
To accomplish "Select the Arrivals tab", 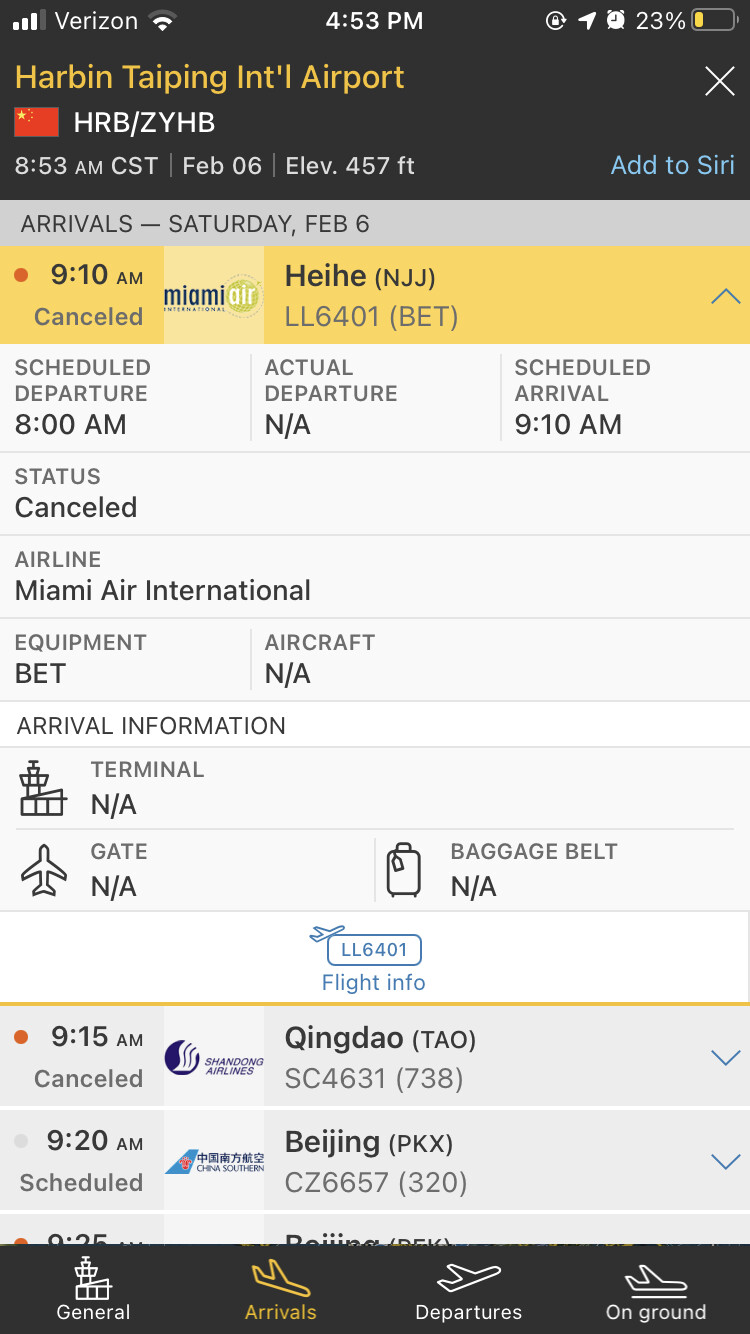I will [281, 1291].
